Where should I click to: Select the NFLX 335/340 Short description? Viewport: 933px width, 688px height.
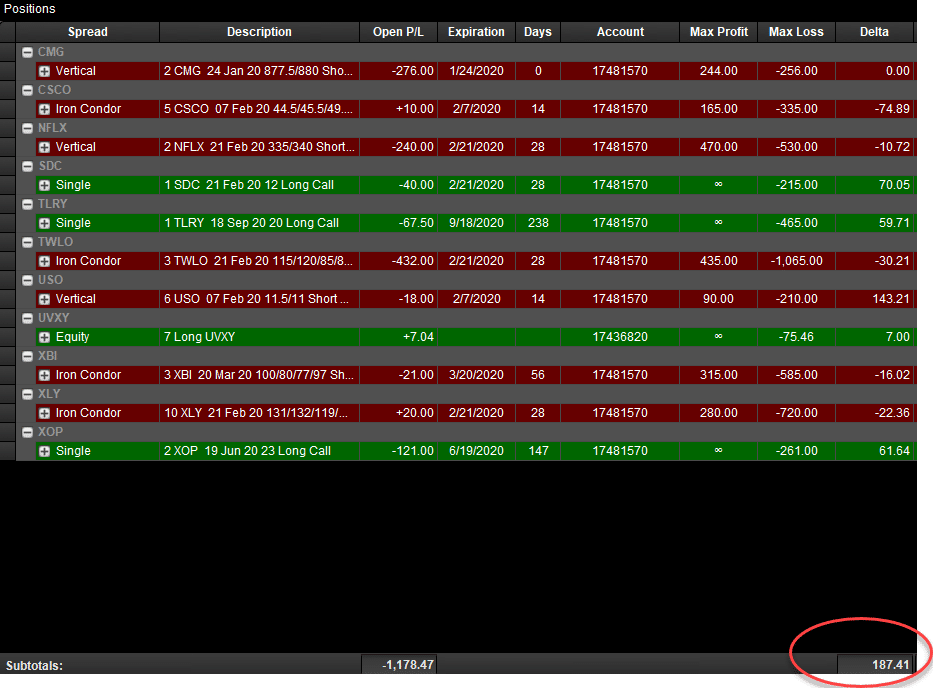[259, 147]
